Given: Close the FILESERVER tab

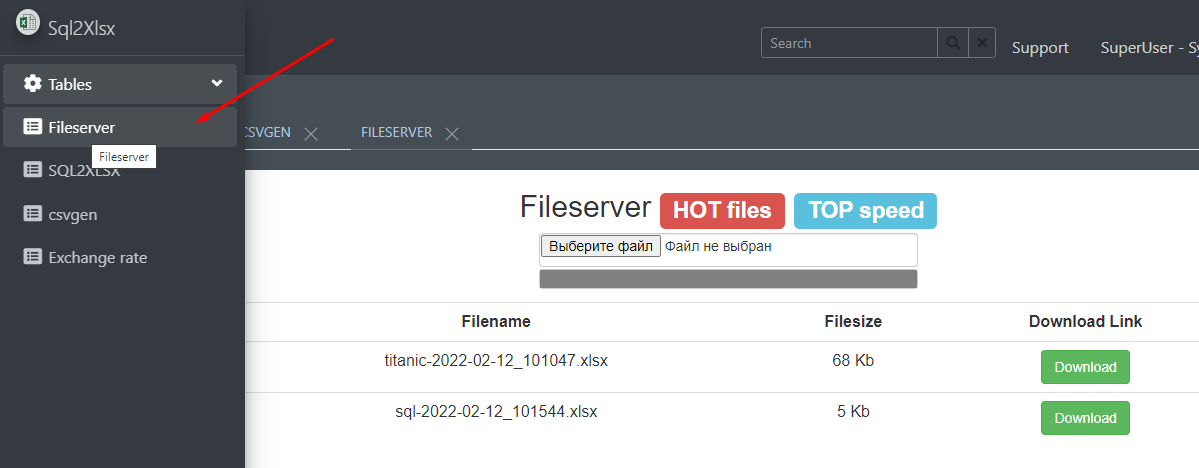Looking at the screenshot, I should pos(452,134).
